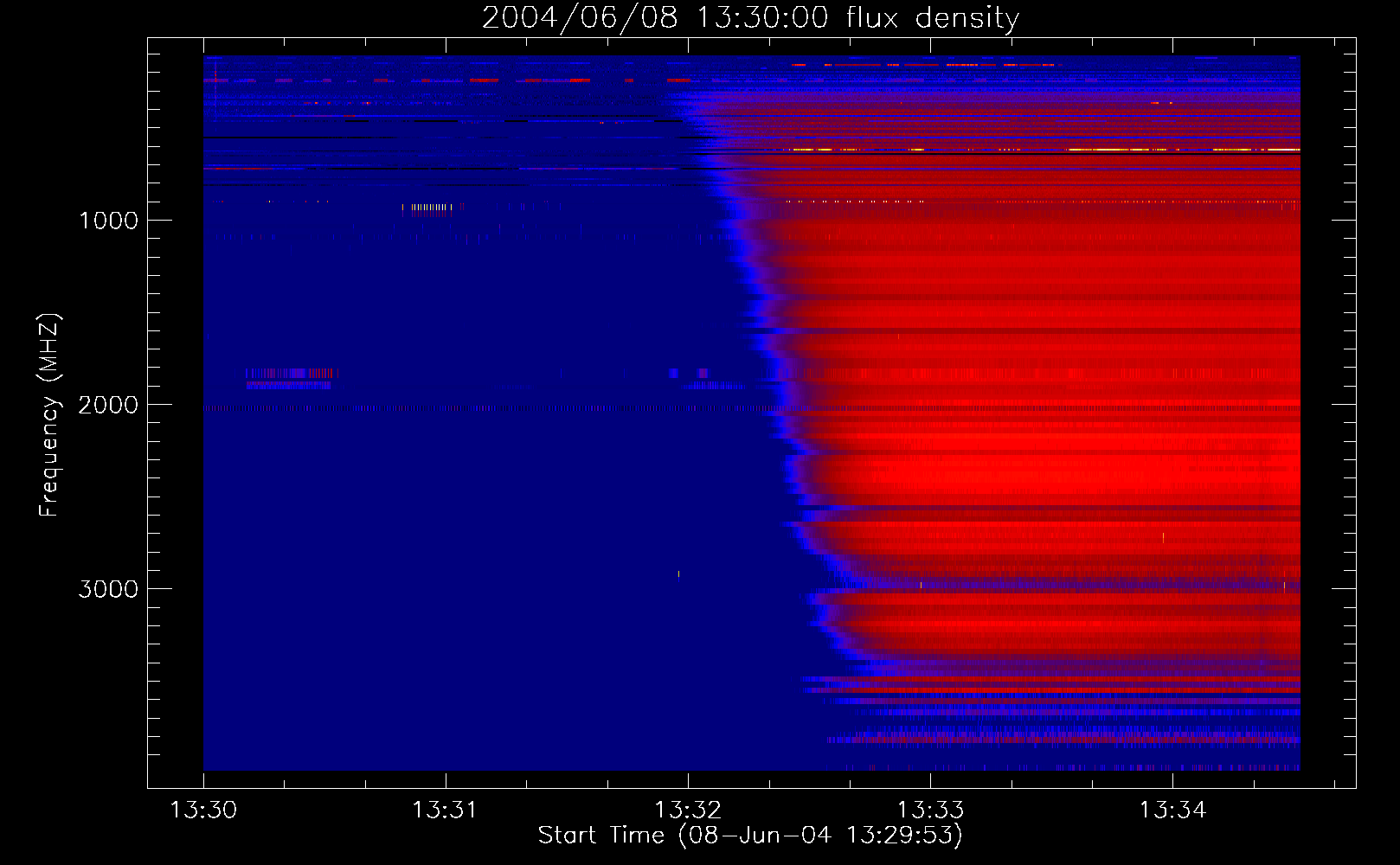Click the 13:34 time tick label
The image size is (1400, 865).
1172,811
